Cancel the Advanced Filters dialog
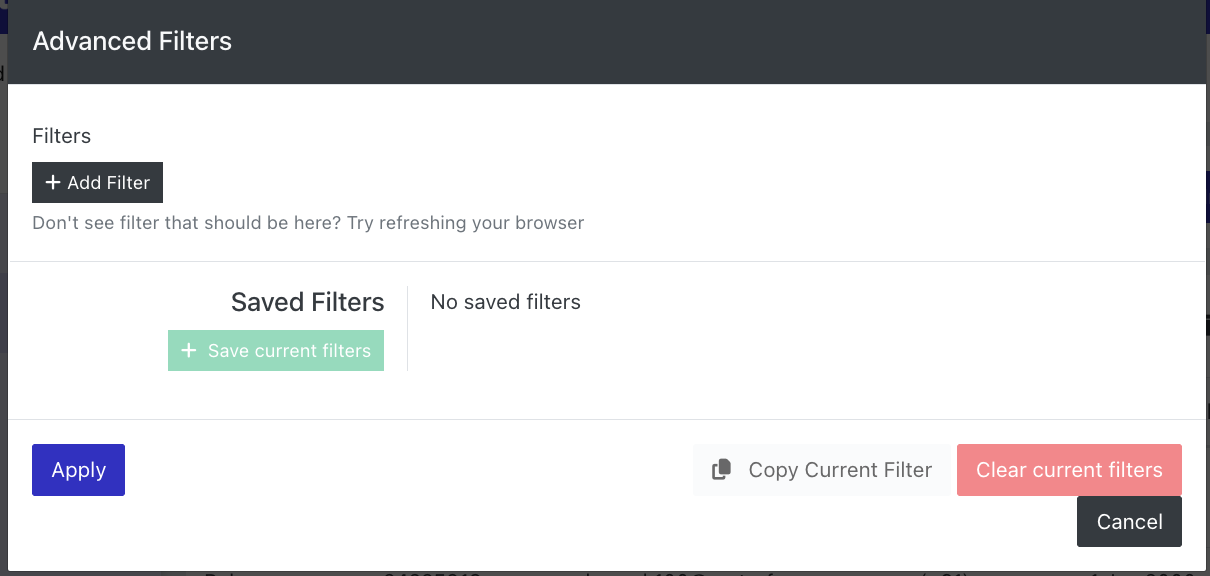 pyautogui.click(x=1129, y=522)
